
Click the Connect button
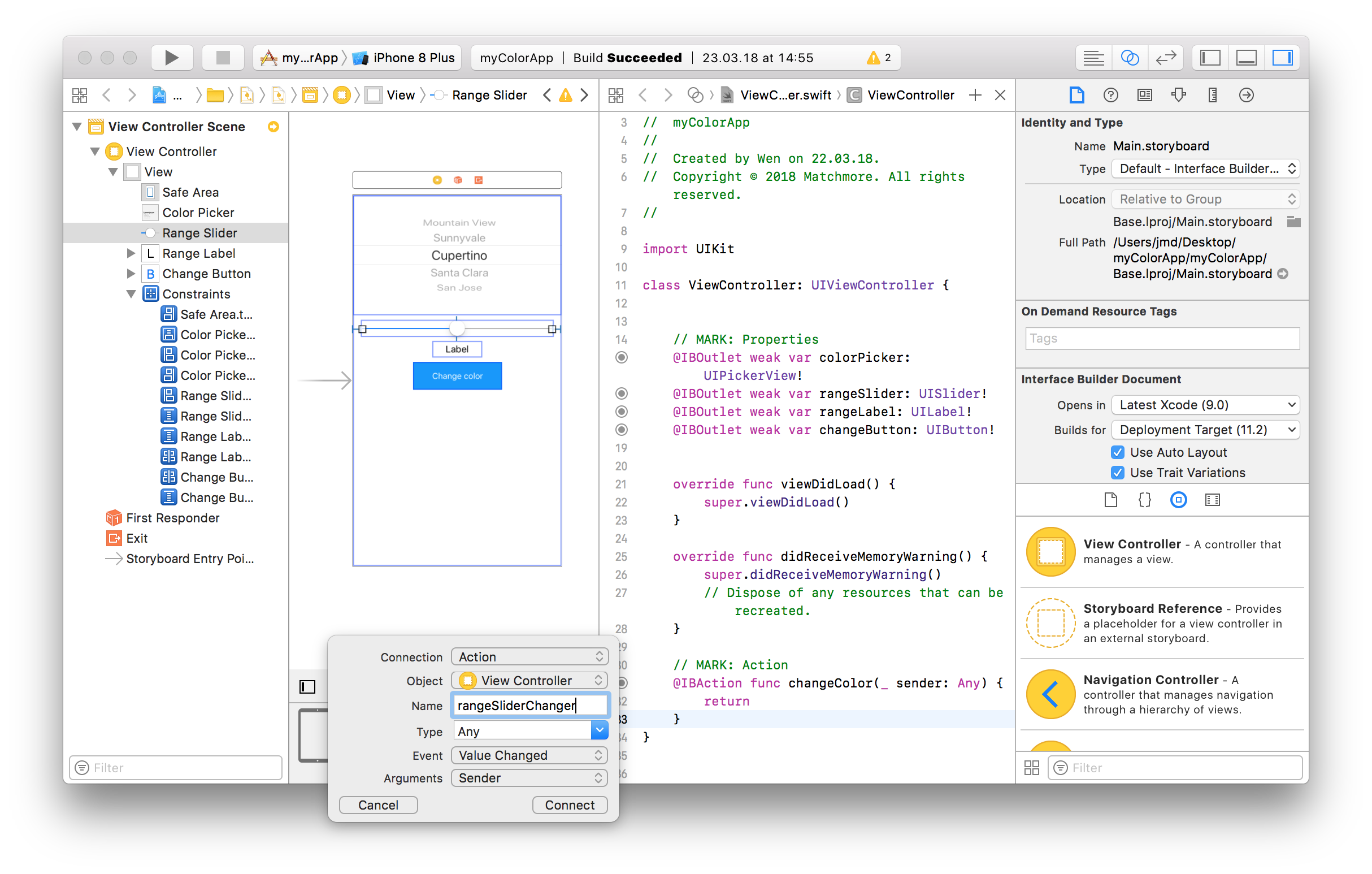[569, 804]
